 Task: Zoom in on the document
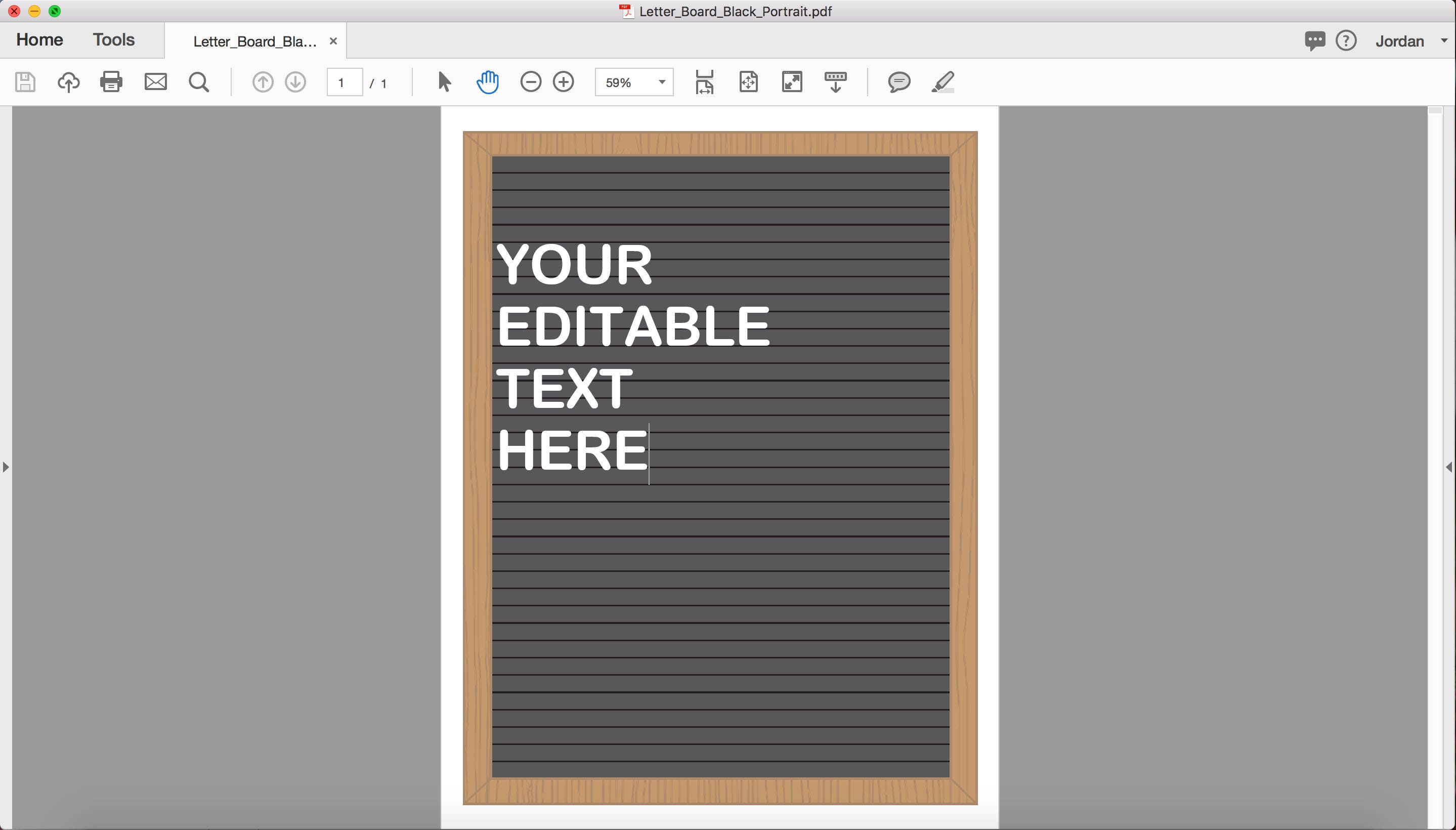[564, 82]
